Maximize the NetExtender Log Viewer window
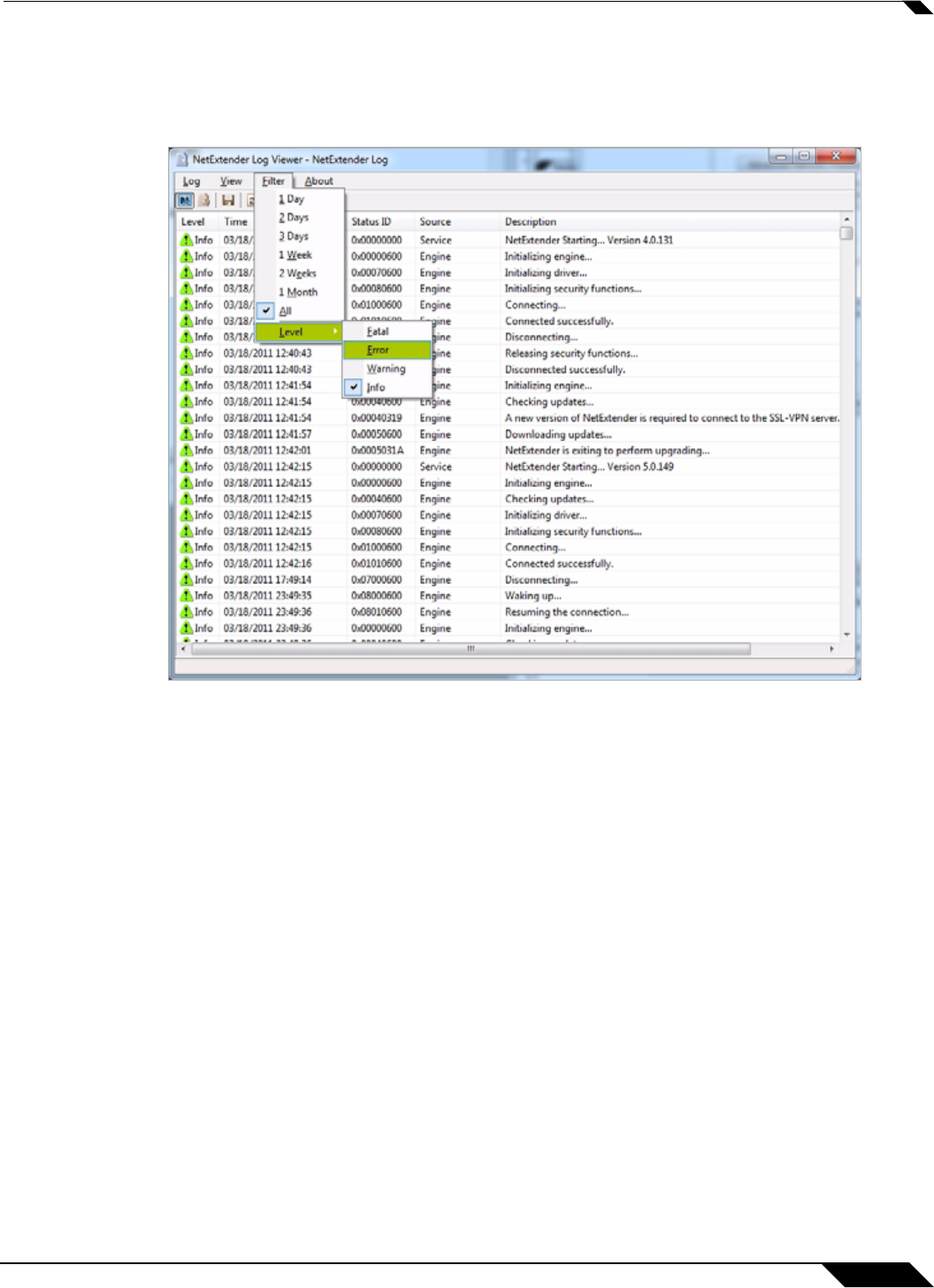934x1288 pixels. pos(804,156)
